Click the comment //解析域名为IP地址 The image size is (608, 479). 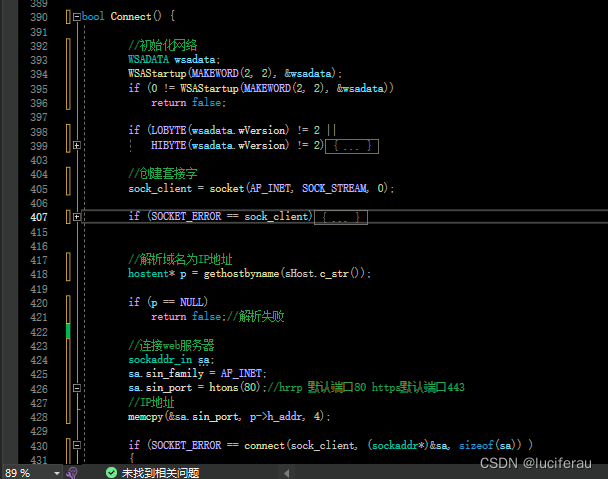coord(180,259)
